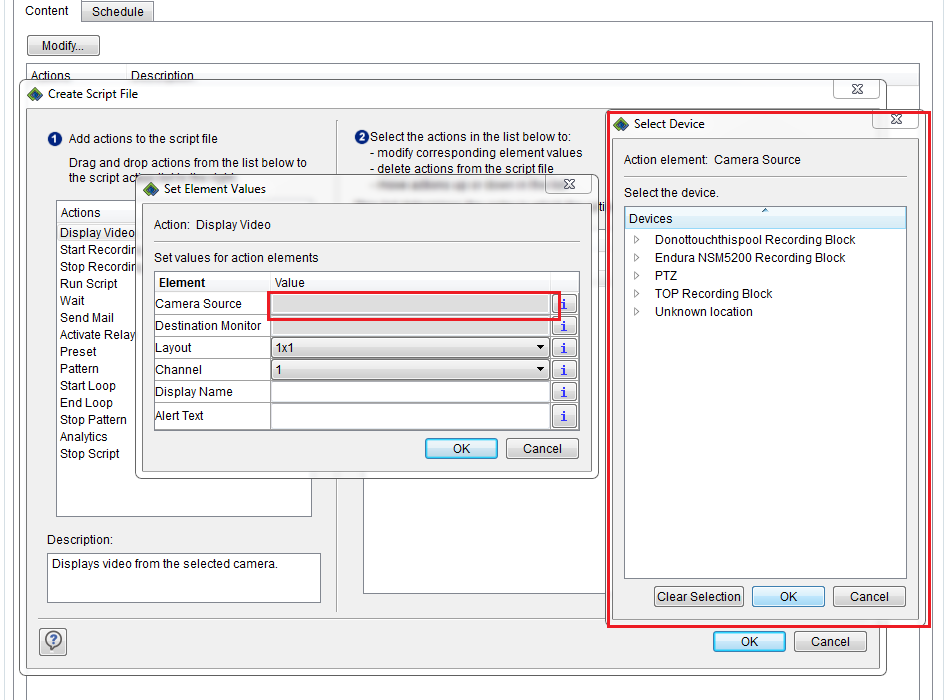This screenshot has height=700, width=950.
Task: Select the Send Mail action from the list
Action: pyautogui.click(x=85, y=317)
